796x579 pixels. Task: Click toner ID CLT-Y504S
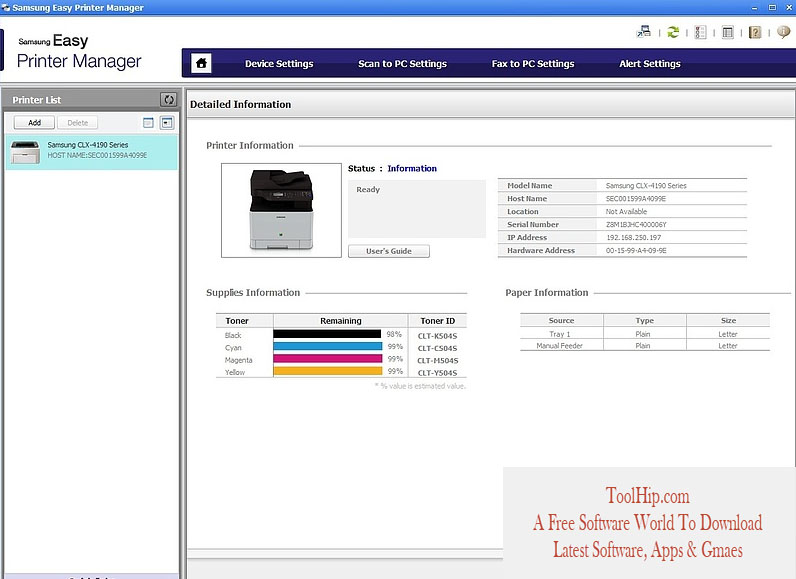(x=437, y=372)
